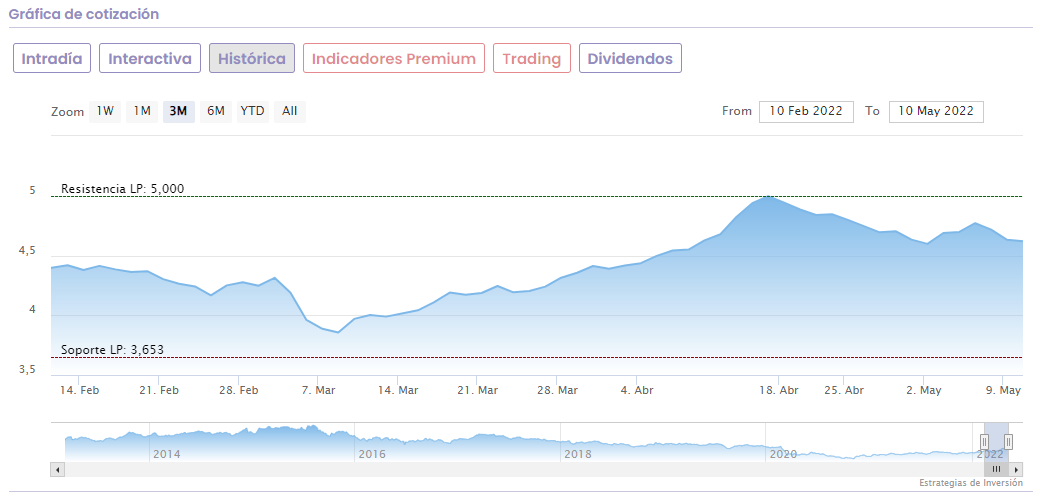The width and height of the screenshot is (1042, 502).
Task: Open Indicadores Premium
Action: (394, 59)
